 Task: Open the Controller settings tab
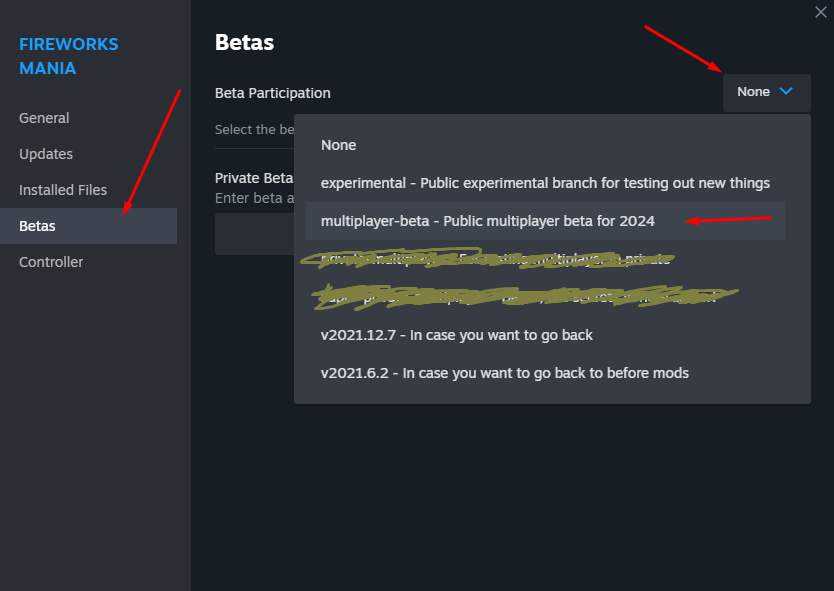pyautogui.click(x=51, y=262)
